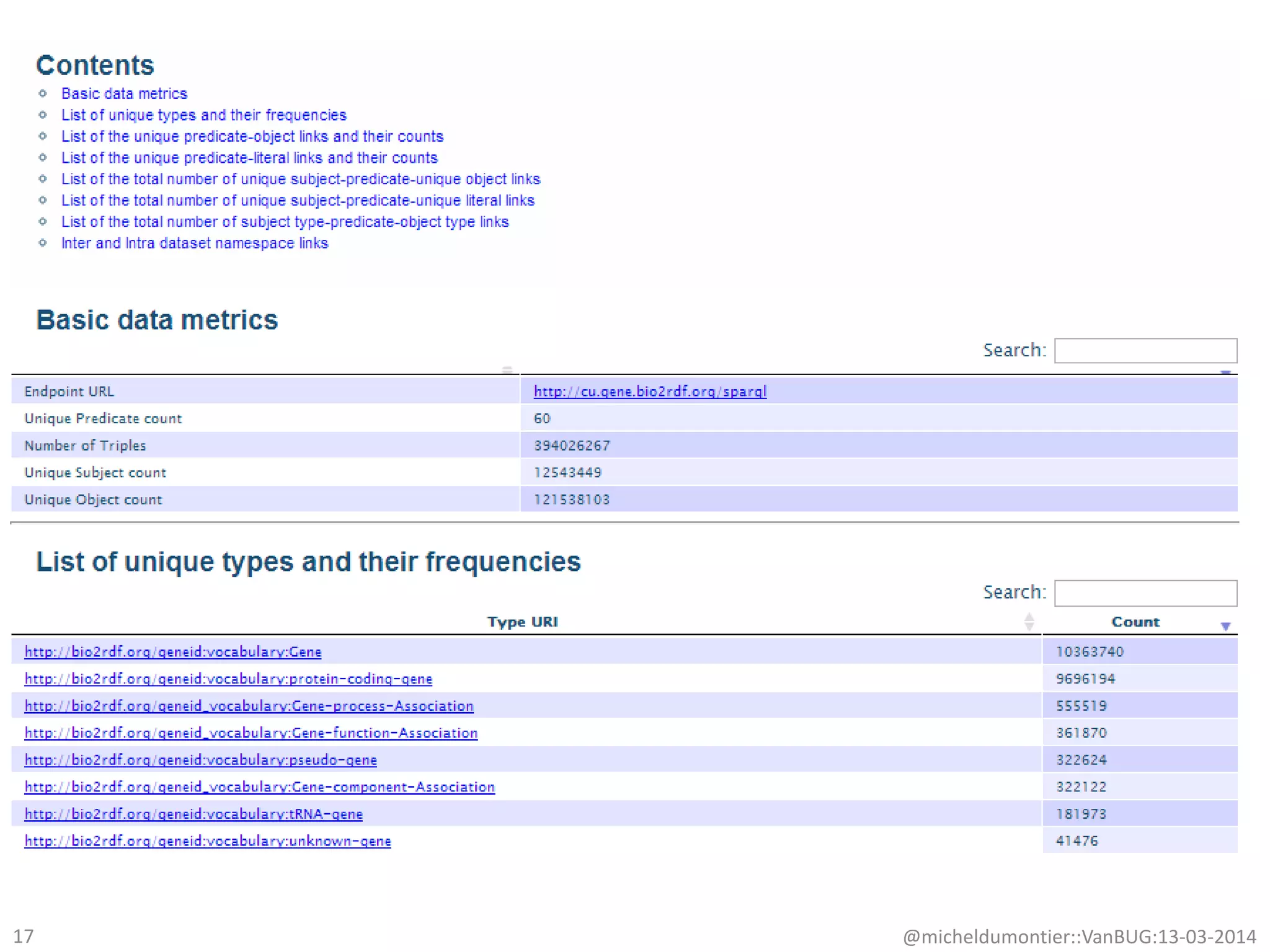Open the pseudo-gene type link
The height and width of the screenshot is (952, 1270).
200,760
